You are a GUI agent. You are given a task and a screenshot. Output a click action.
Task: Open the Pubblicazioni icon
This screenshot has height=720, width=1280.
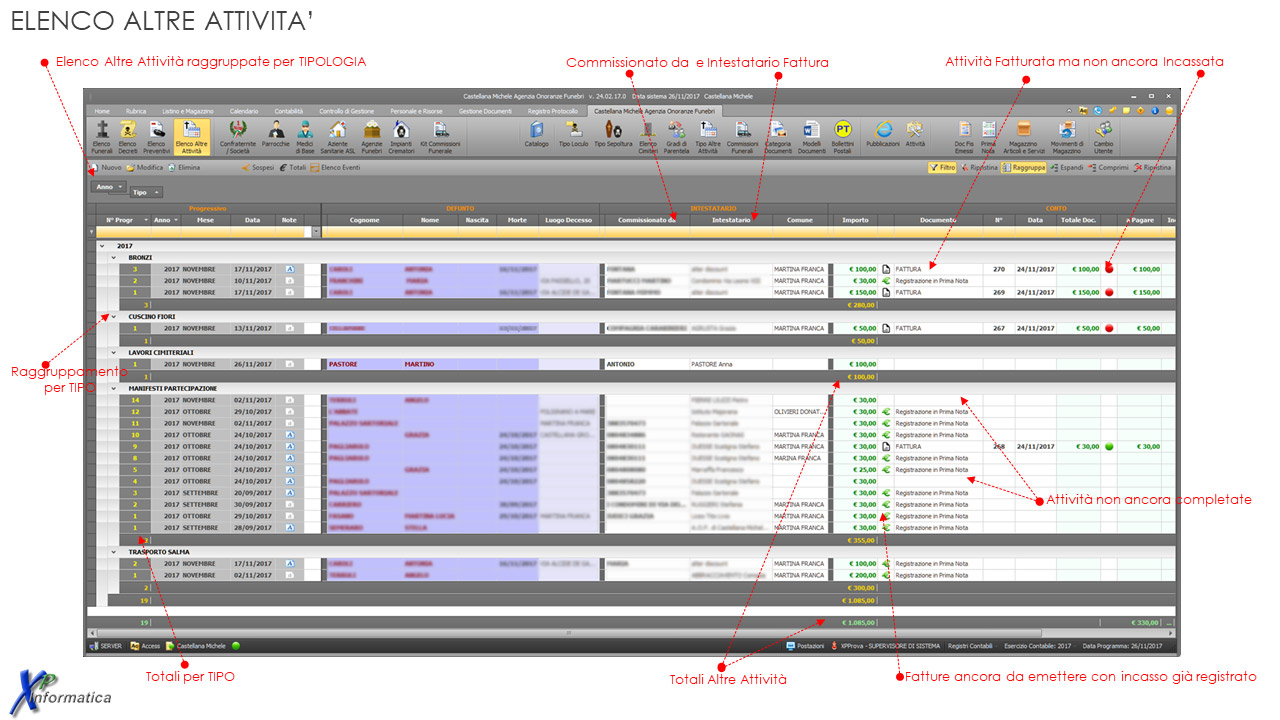(883, 133)
